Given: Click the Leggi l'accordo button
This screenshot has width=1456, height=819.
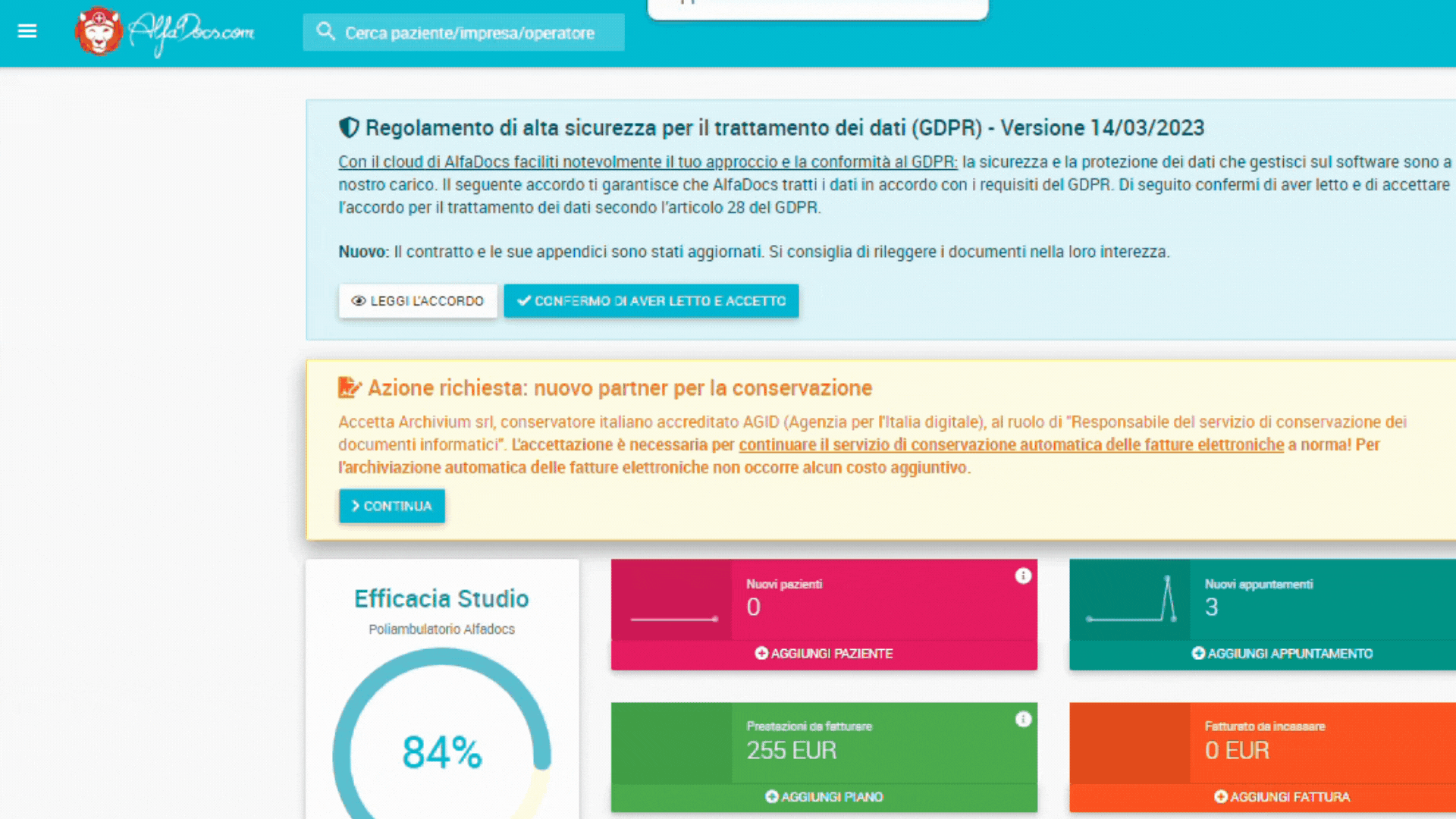Looking at the screenshot, I should pos(418,301).
